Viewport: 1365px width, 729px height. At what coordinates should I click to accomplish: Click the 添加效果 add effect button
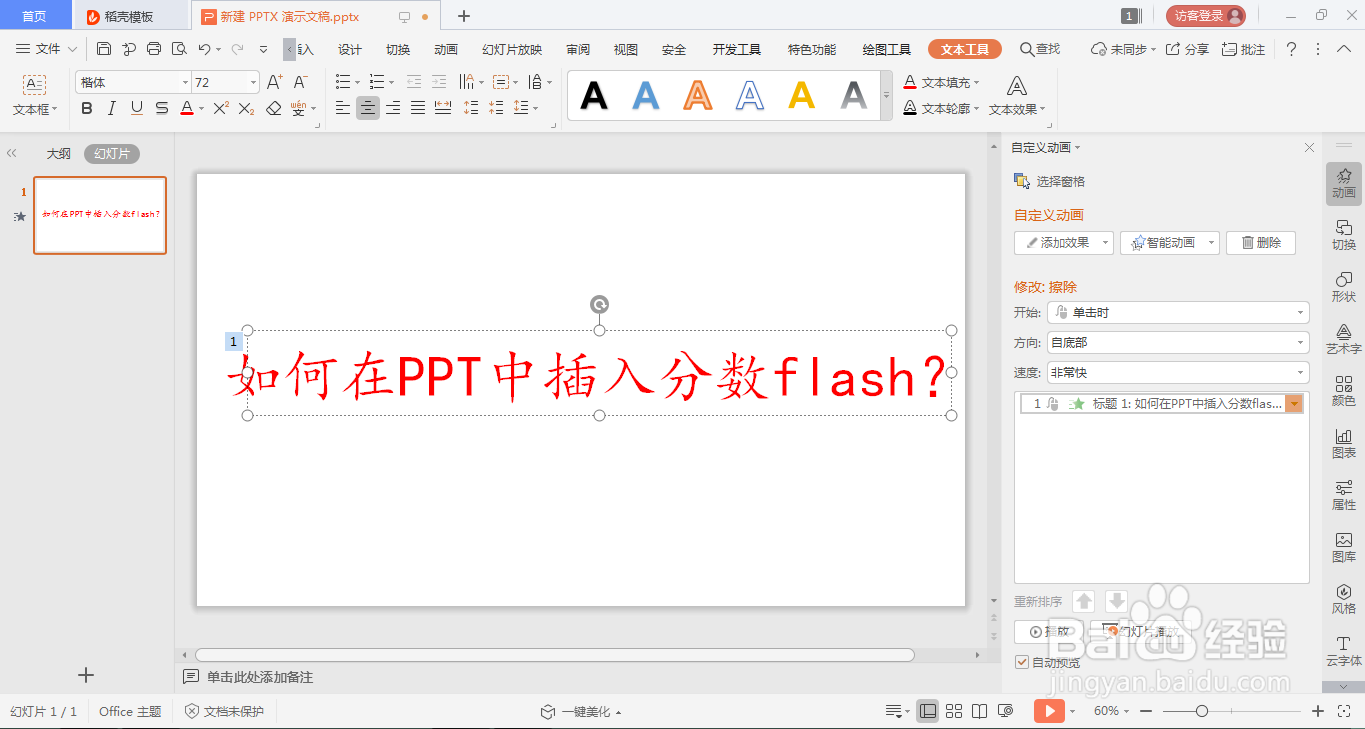coord(1063,242)
